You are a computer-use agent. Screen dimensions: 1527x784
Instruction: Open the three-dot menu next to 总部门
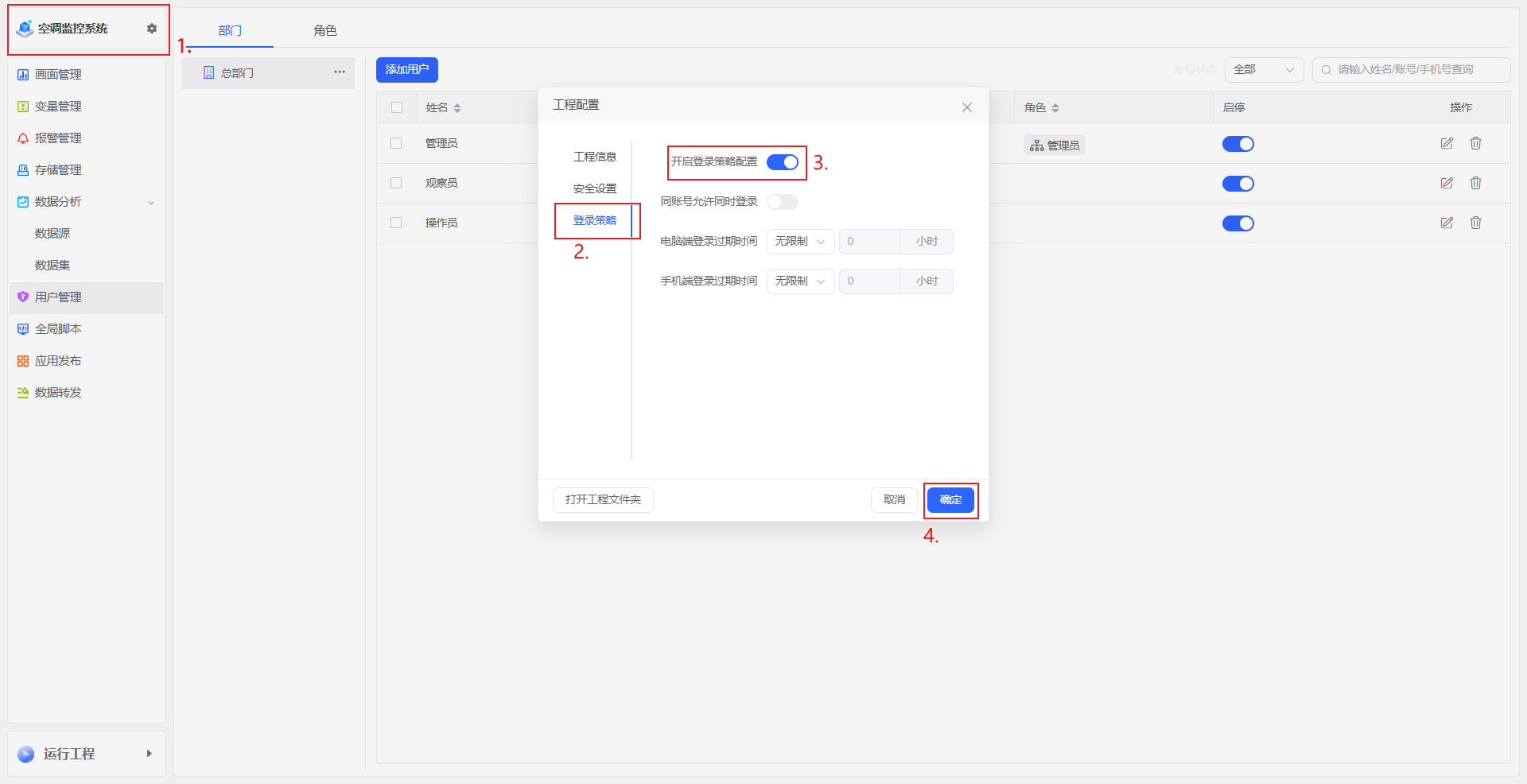340,72
